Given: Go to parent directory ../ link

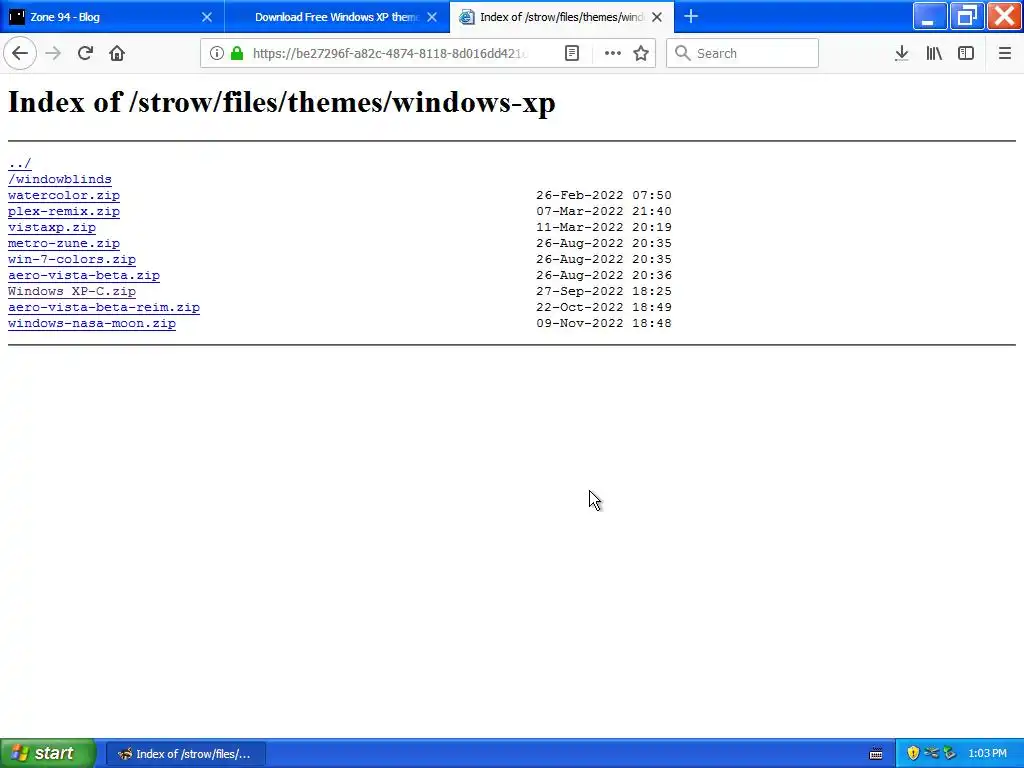Looking at the screenshot, I should (x=20, y=163).
